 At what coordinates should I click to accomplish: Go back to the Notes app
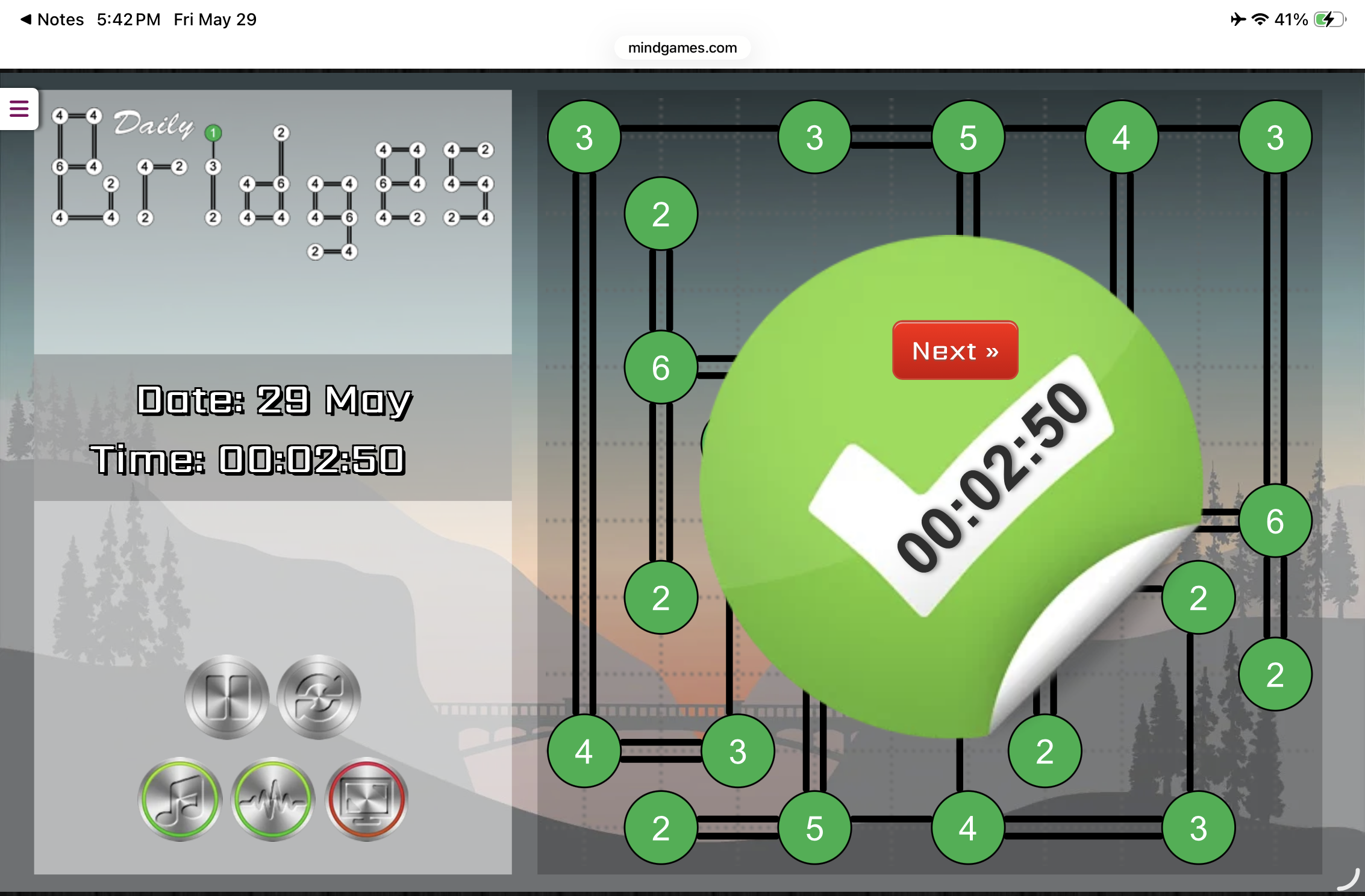pyautogui.click(x=52, y=19)
